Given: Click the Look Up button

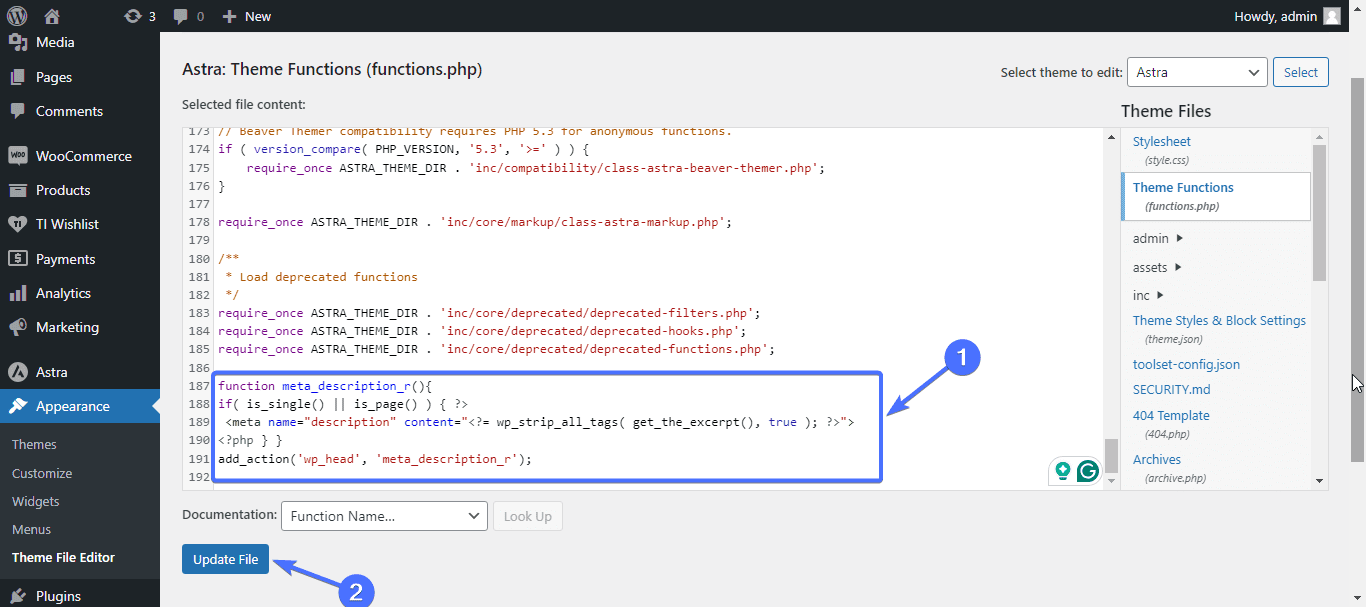Looking at the screenshot, I should [x=528, y=516].
